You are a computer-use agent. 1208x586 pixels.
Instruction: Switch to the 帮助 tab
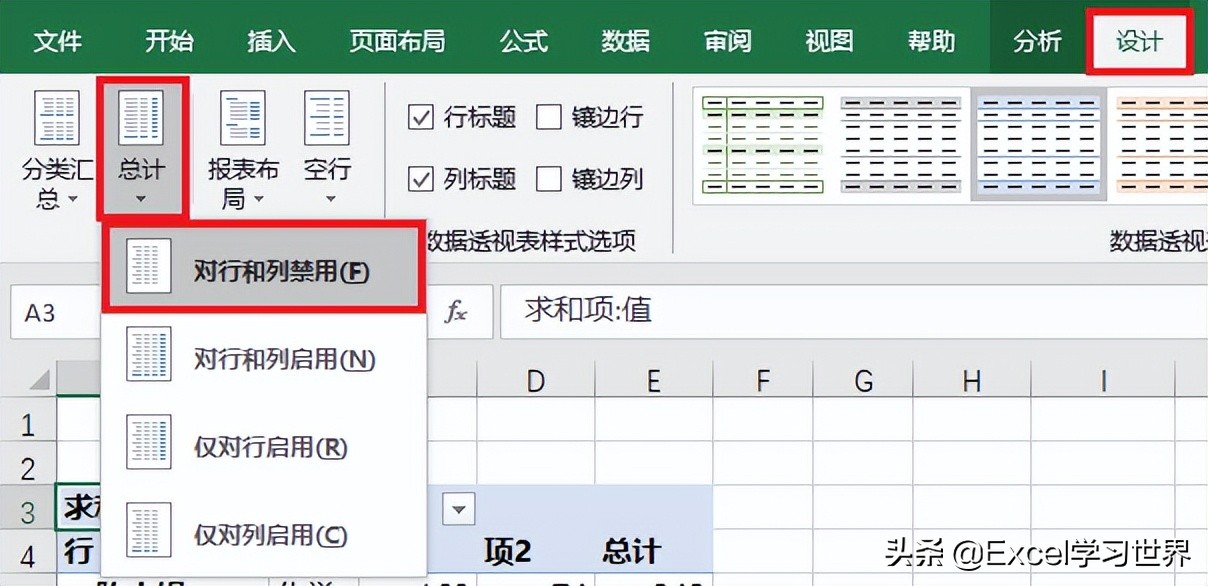click(x=932, y=41)
